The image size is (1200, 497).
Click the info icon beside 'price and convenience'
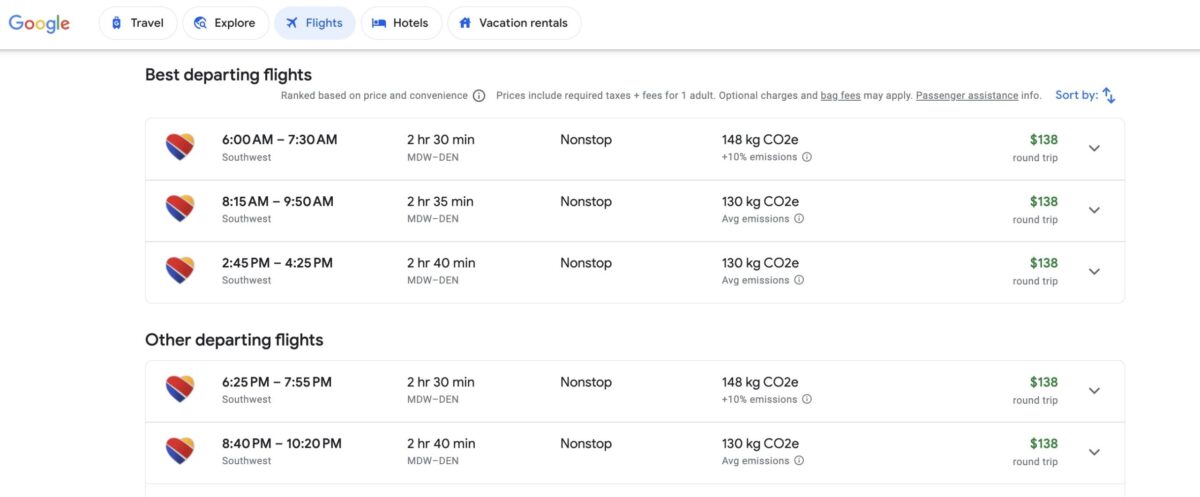pos(479,96)
